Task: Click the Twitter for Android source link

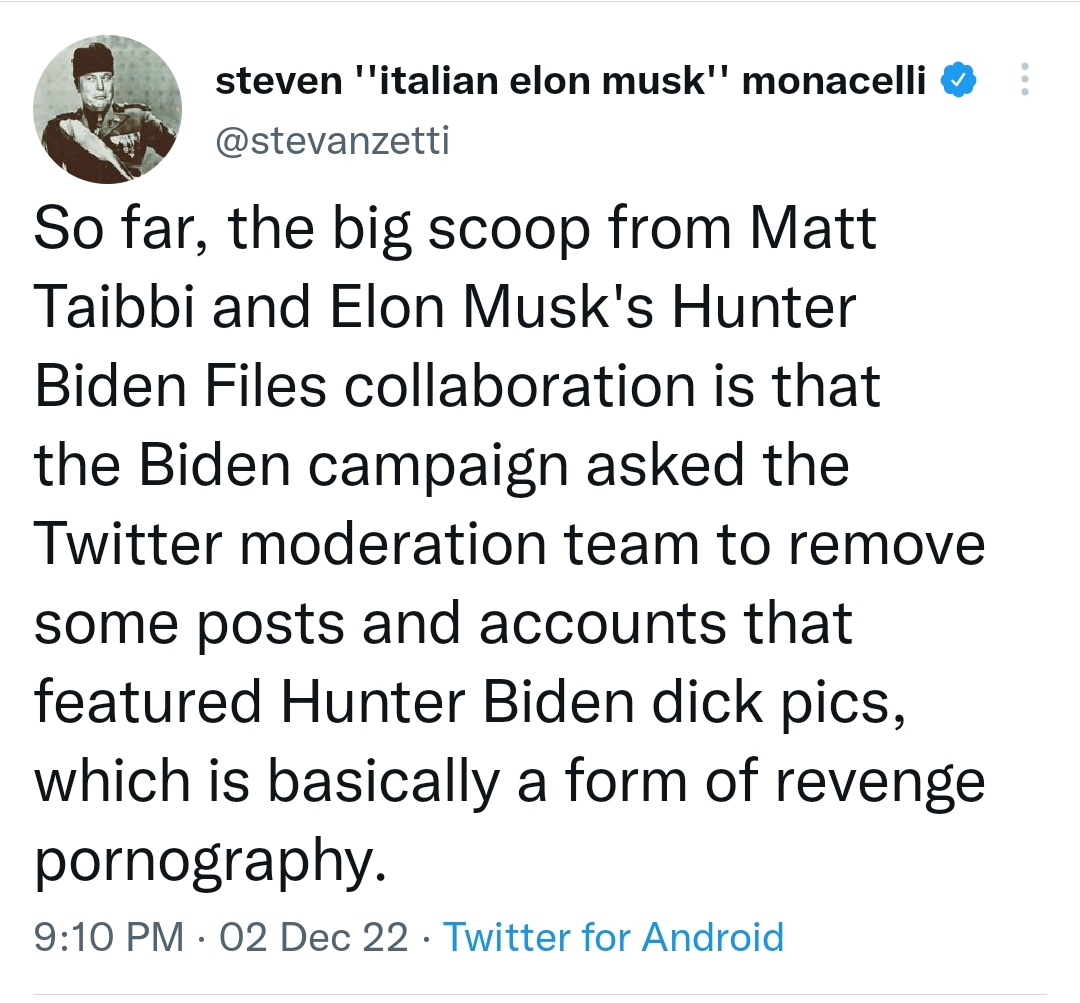Action: [613, 937]
